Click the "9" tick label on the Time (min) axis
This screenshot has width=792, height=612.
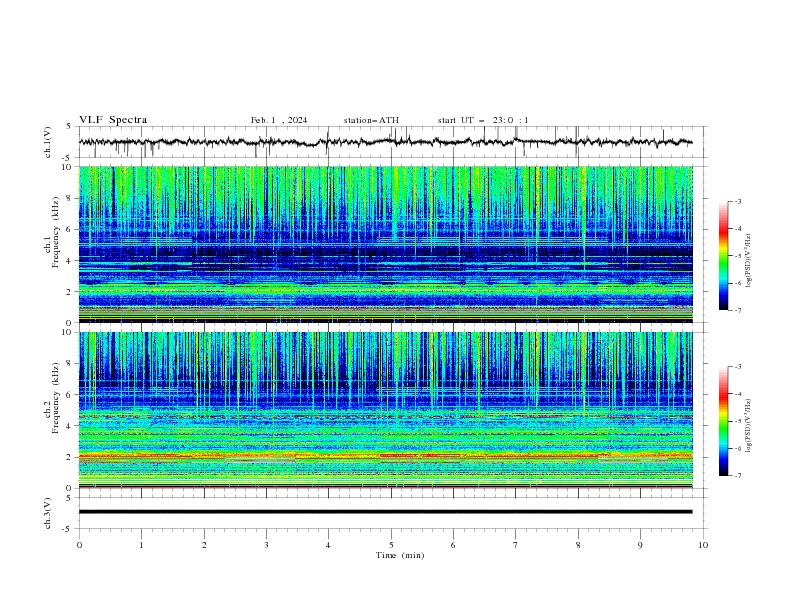point(640,545)
